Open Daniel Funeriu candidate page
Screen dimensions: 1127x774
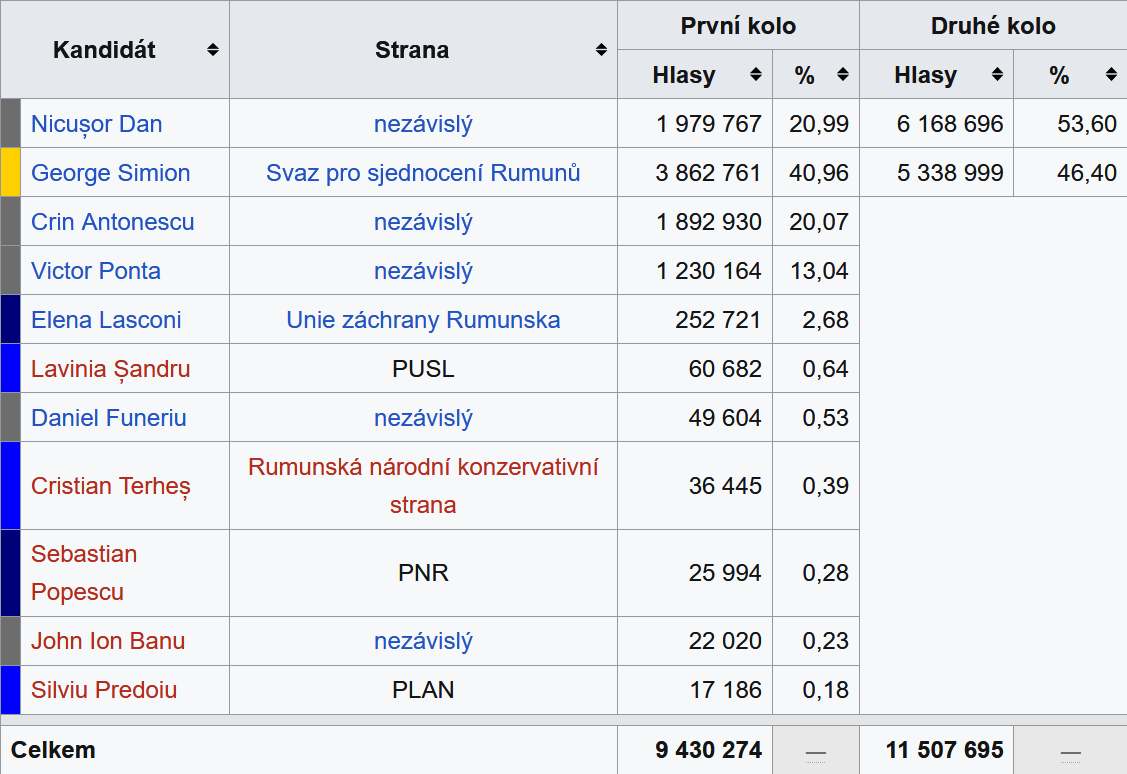pos(109,418)
